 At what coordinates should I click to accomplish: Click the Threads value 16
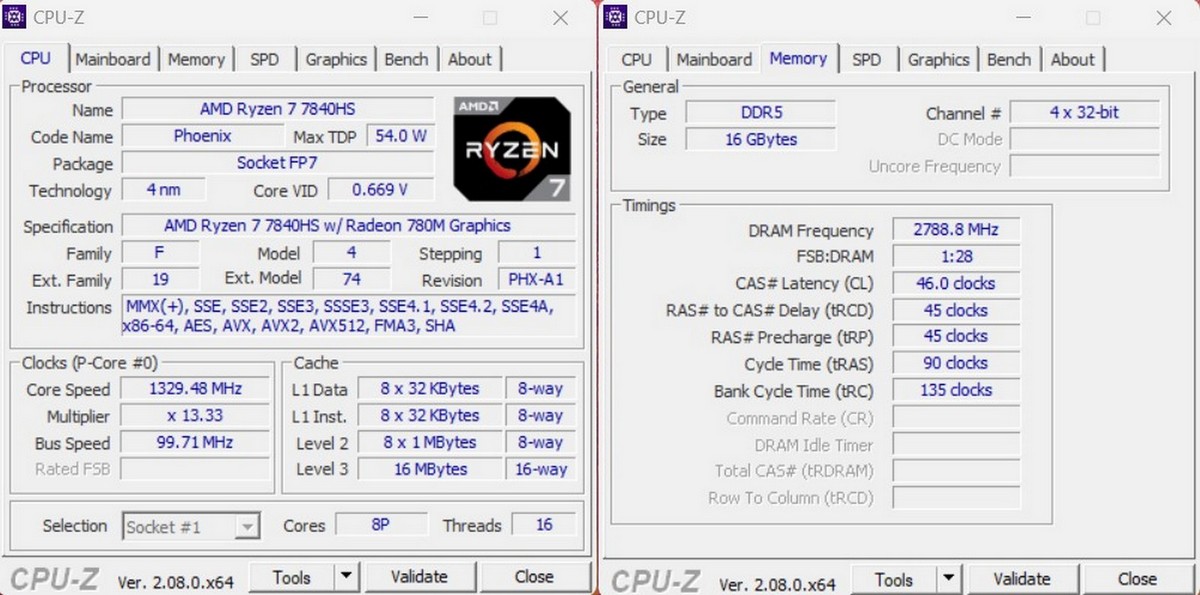click(x=544, y=524)
